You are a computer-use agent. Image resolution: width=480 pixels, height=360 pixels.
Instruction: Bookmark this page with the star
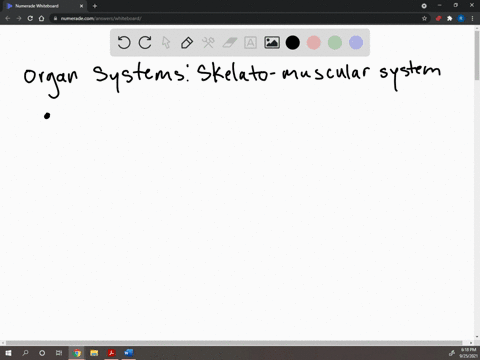[424, 18]
